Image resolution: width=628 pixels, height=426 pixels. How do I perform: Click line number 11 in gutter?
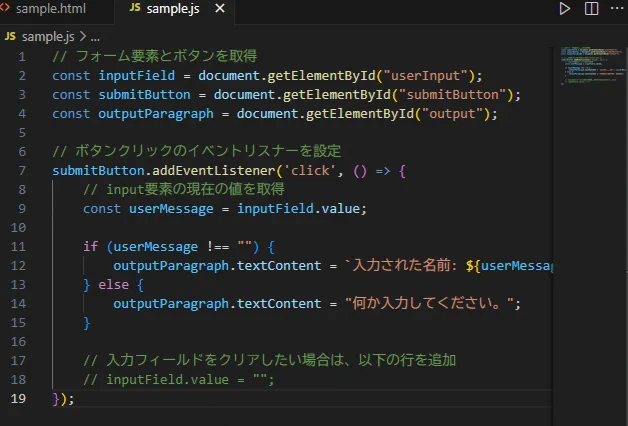click(18, 247)
